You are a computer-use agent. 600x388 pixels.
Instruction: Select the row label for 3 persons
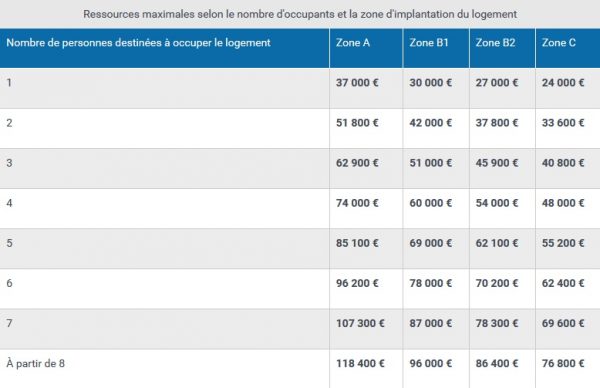click(x=9, y=163)
